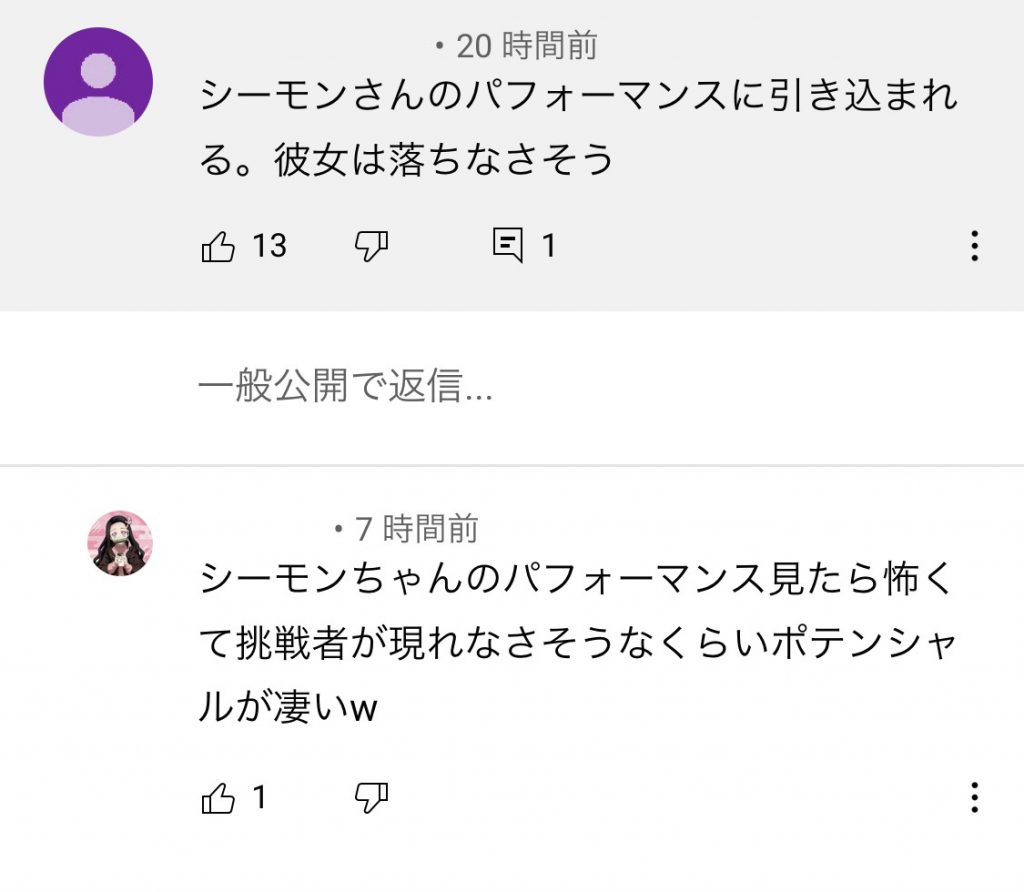This screenshot has width=1024, height=892.
Task: Click the like count 13
Action: (269, 245)
